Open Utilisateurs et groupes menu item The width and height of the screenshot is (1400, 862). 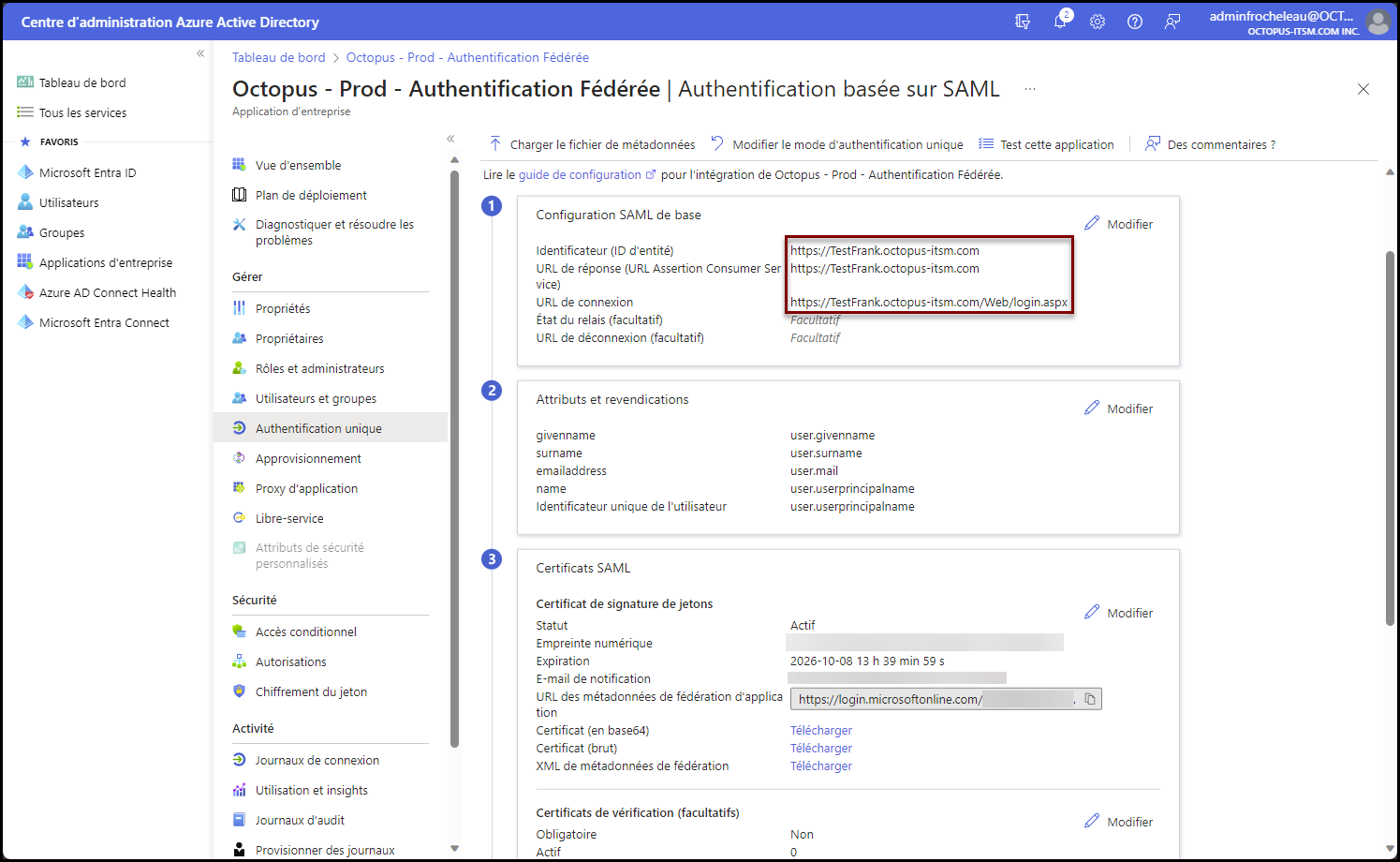coord(316,398)
